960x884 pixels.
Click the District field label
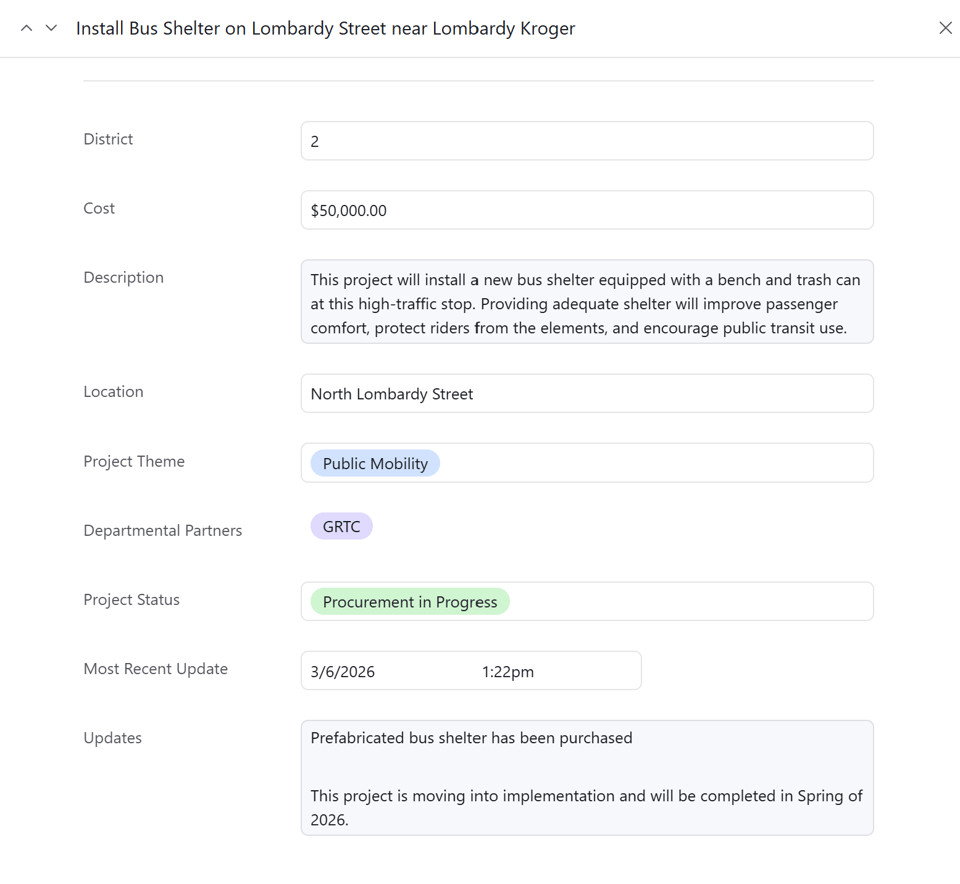(108, 139)
